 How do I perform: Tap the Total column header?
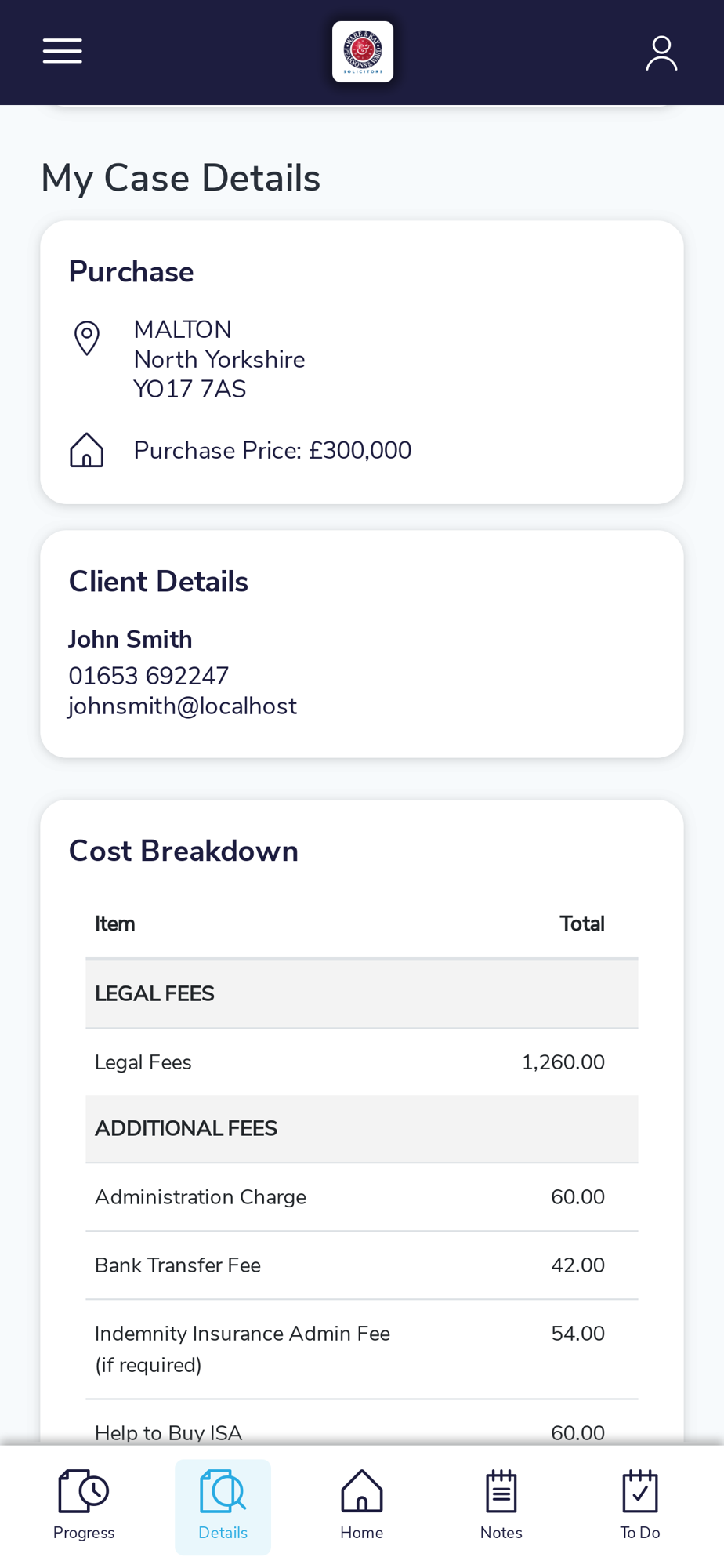(x=581, y=924)
